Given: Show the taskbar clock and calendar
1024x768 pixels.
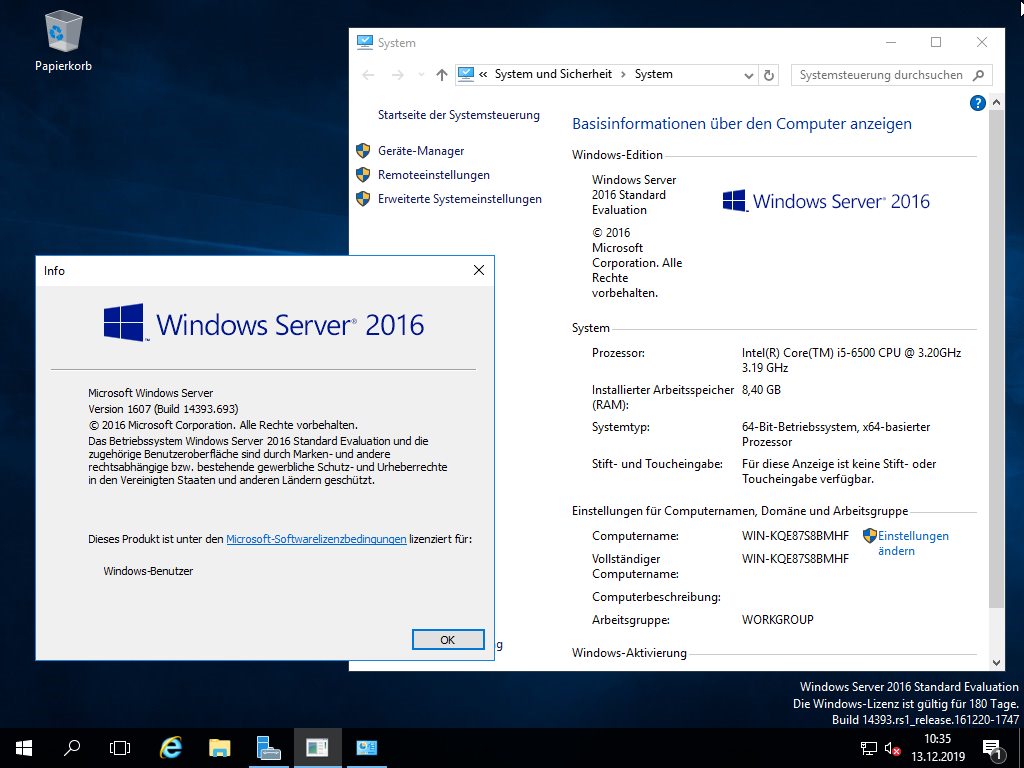Looking at the screenshot, I should [x=938, y=748].
